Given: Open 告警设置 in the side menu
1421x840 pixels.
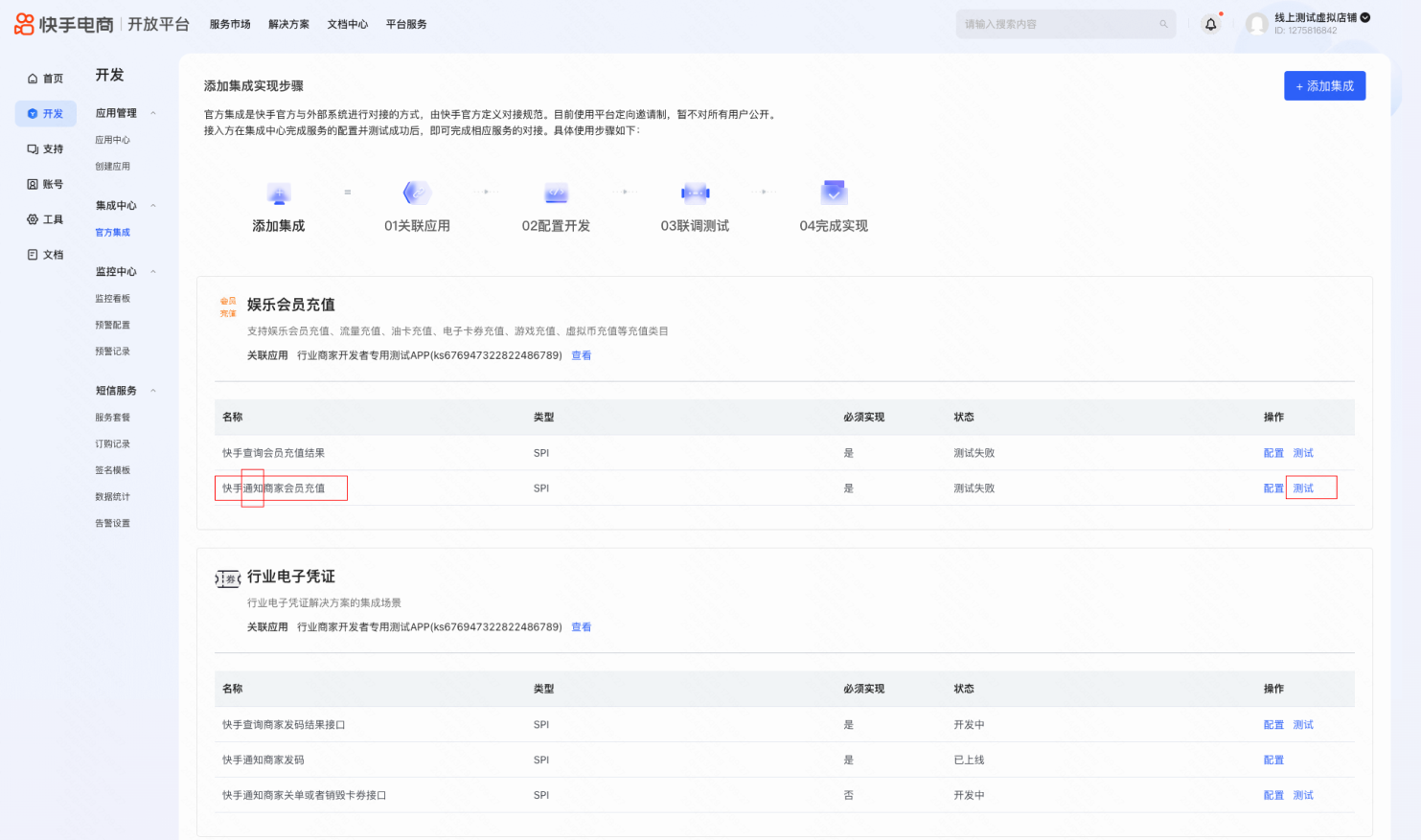Looking at the screenshot, I should (112, 524).
